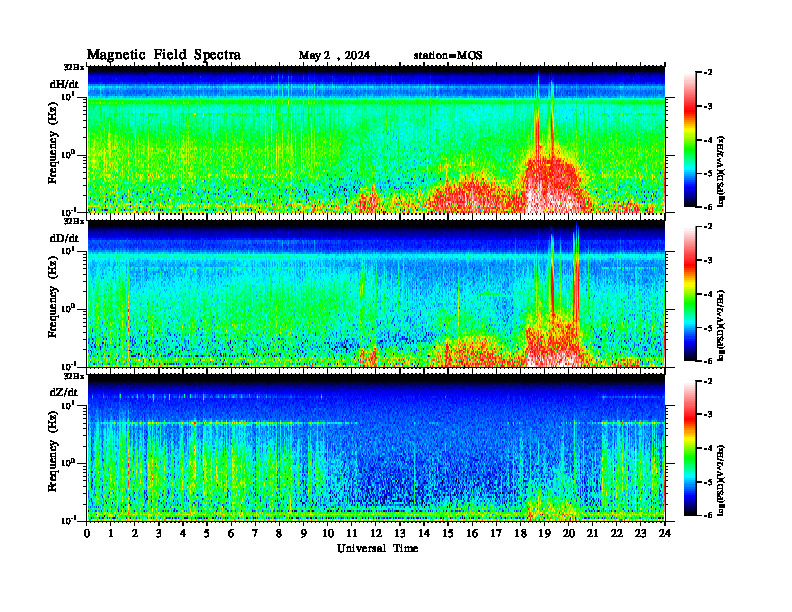Click hour 10 on the time axis
Screen dimensions: 792x612
(x=328, y=534)
